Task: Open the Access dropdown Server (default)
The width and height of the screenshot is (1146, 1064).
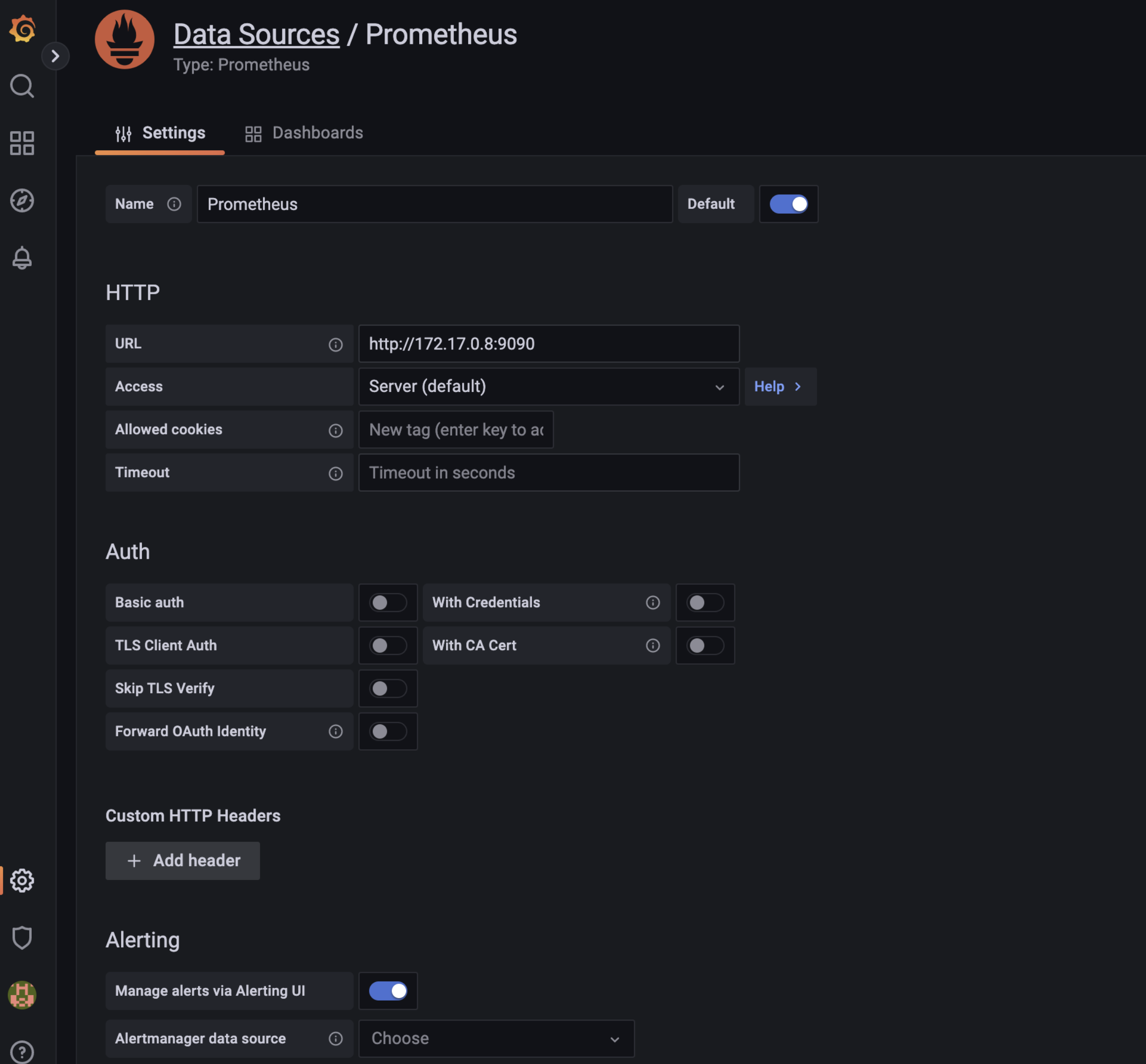Action: click(549, 387)
